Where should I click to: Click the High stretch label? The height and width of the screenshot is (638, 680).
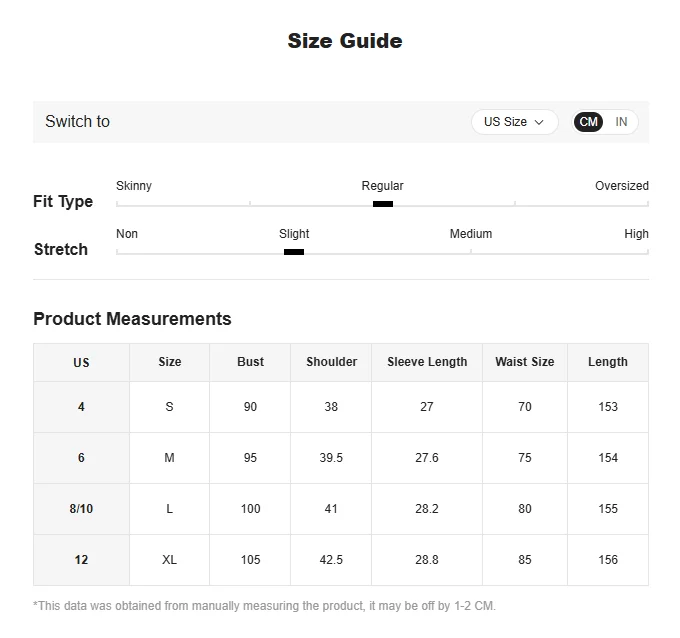636,234
